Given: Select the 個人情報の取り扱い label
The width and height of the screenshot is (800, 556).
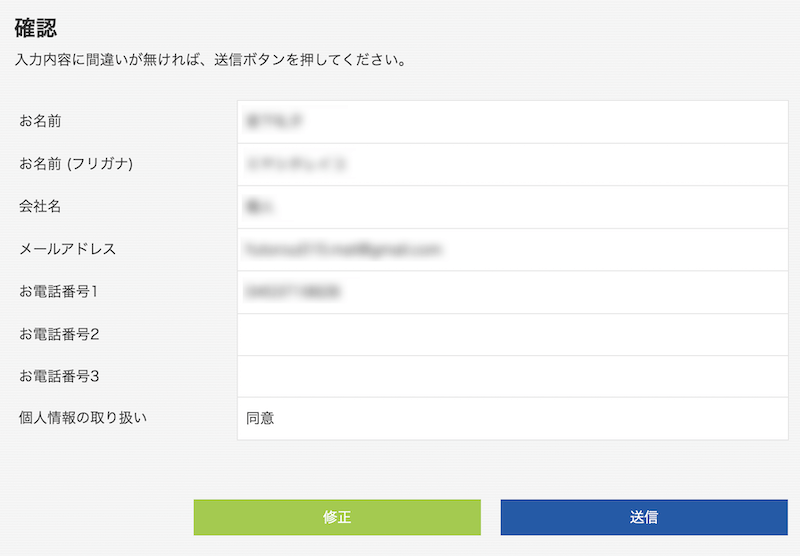Looking at the screenshot, I should point(83,418).
